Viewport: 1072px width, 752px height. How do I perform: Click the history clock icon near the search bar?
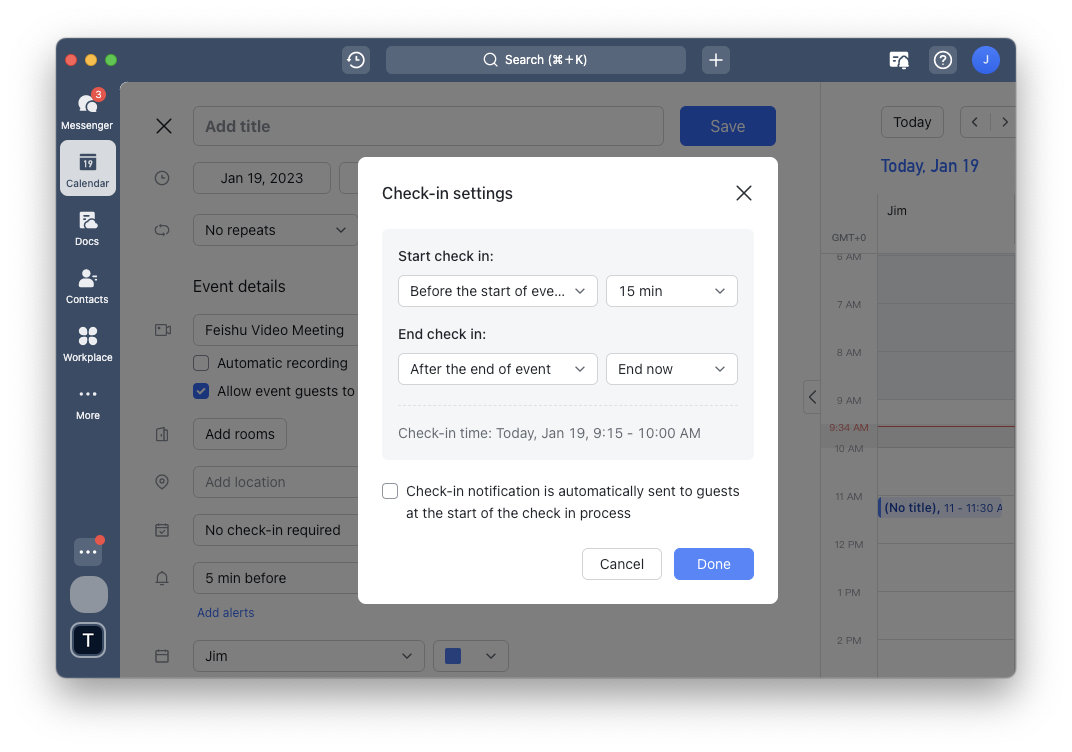click(355, 60)
